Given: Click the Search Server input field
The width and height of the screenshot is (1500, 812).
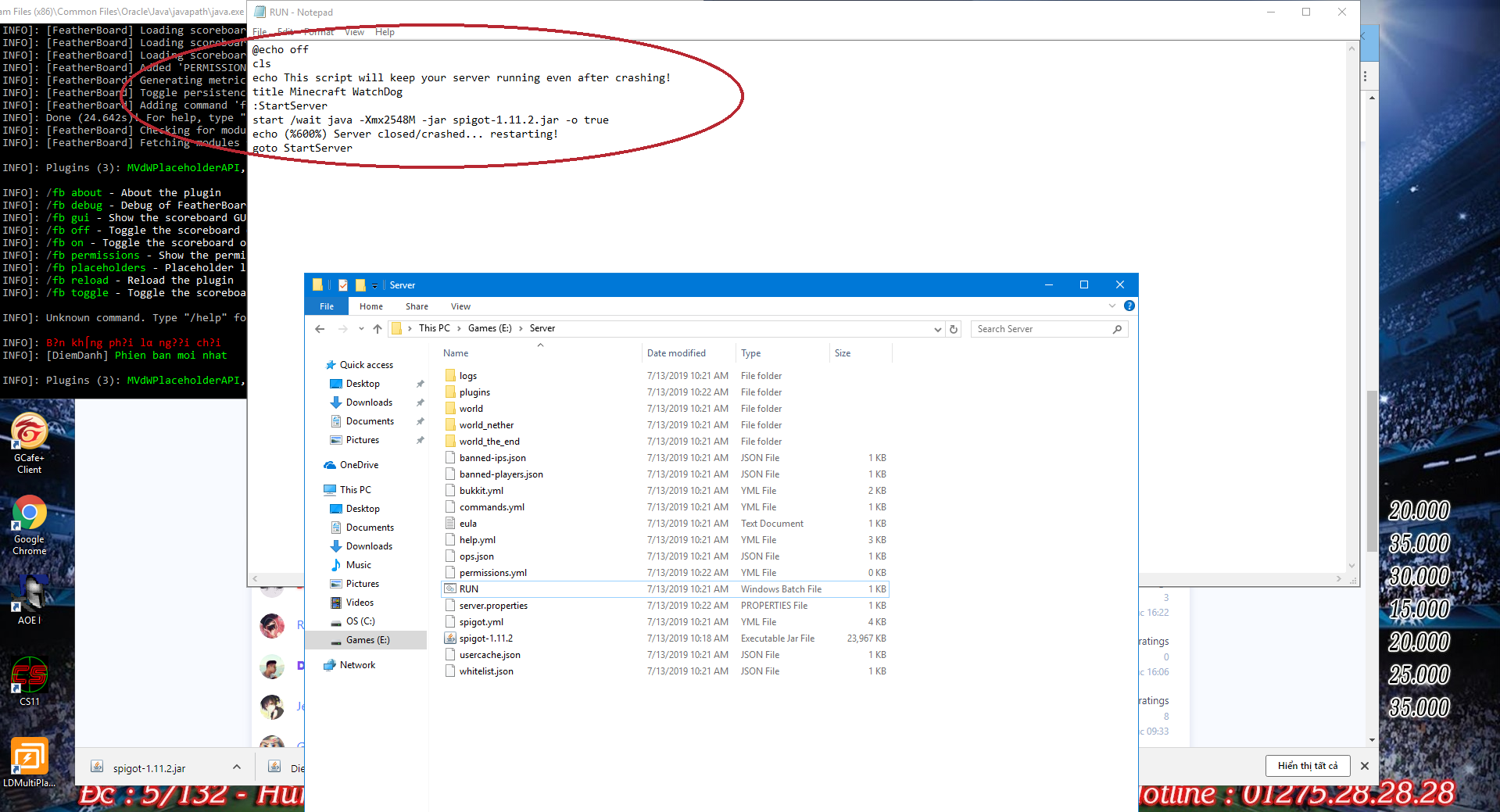Looking at the screenshot, I should [1042, 329].
